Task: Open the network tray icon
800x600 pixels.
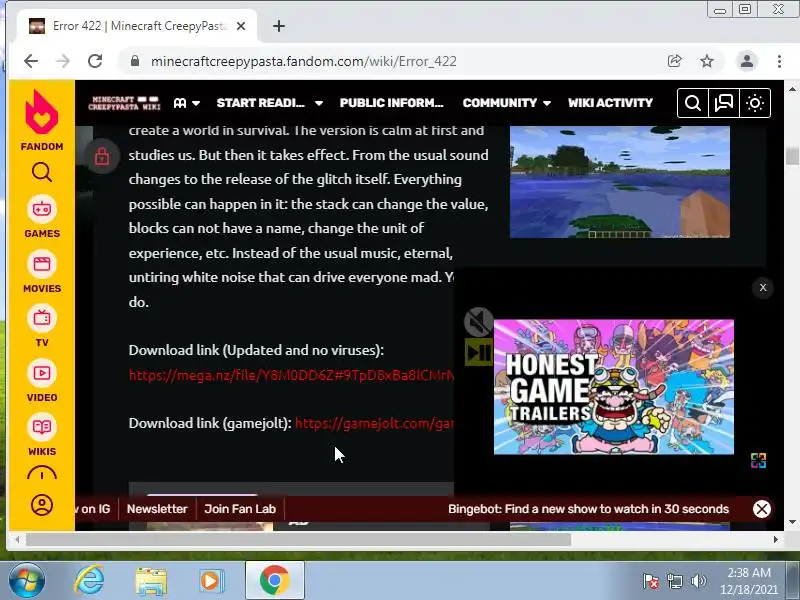Action: [x=674, y=581]
